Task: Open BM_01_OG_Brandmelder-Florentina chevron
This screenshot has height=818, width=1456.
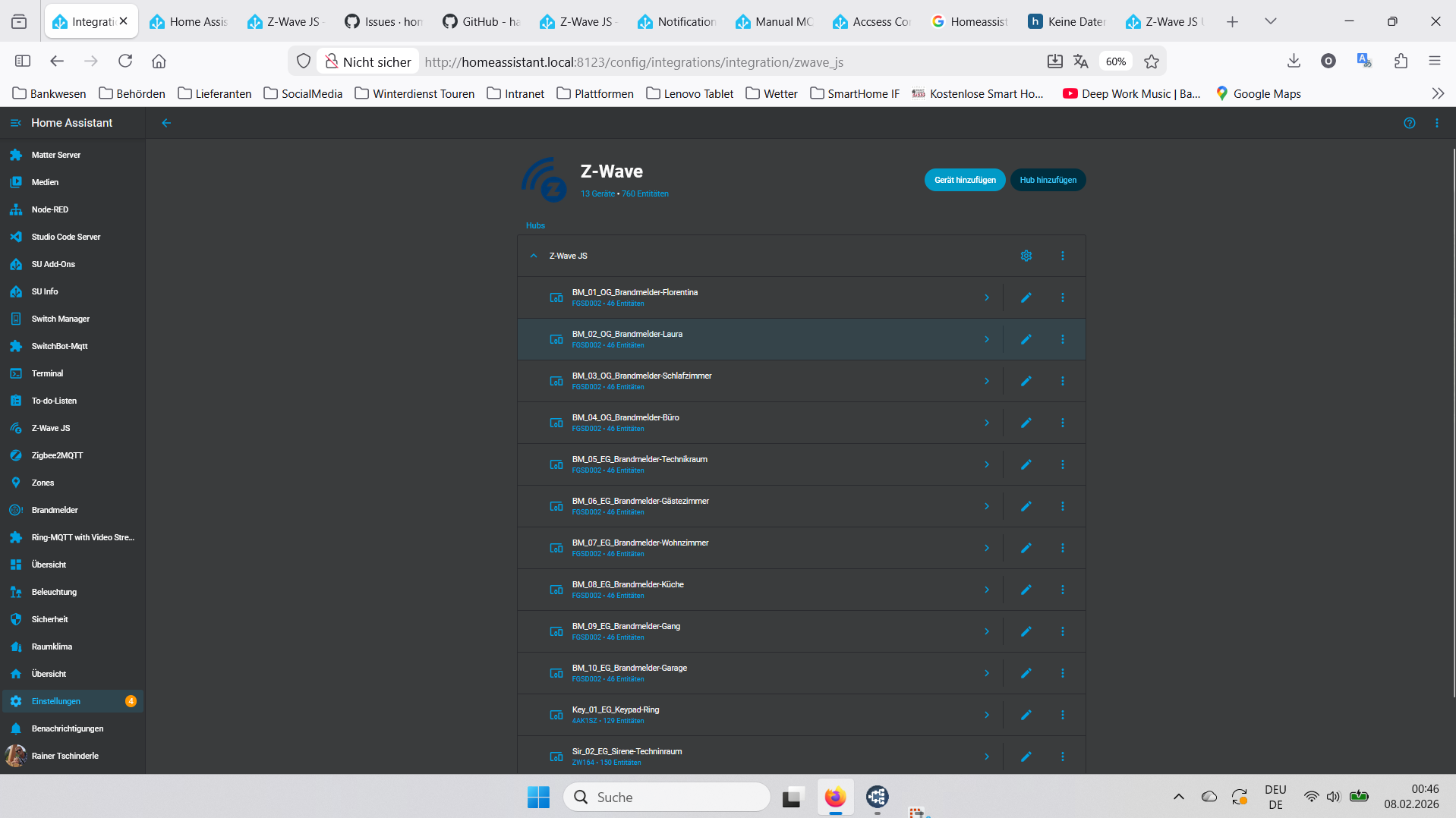Action: 987,297
